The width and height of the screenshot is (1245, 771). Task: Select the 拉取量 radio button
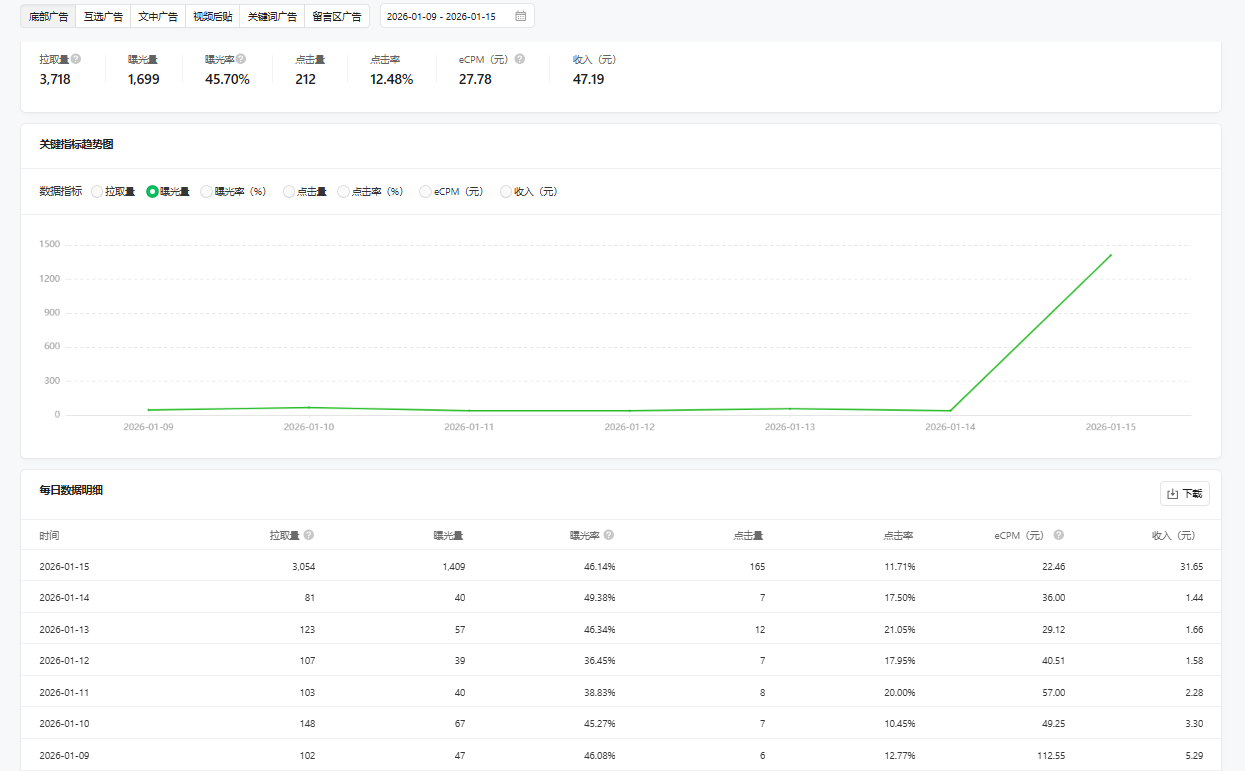click(97, 191)
